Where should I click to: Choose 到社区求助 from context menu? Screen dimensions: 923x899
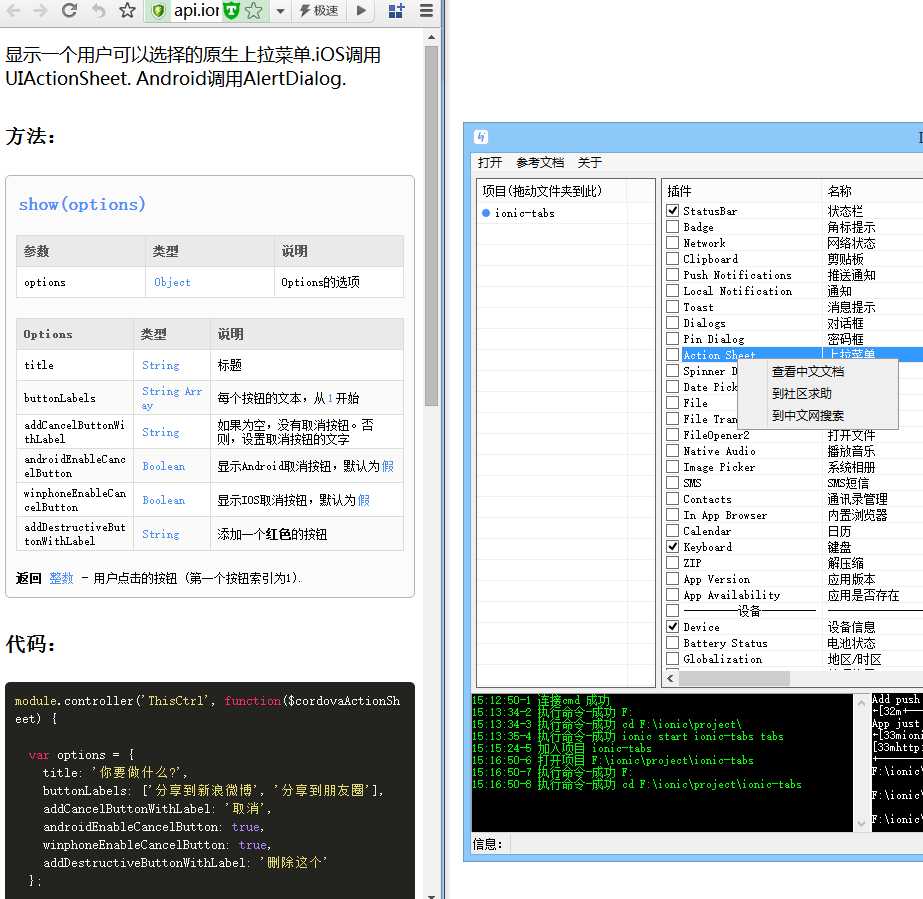(801, 393)
